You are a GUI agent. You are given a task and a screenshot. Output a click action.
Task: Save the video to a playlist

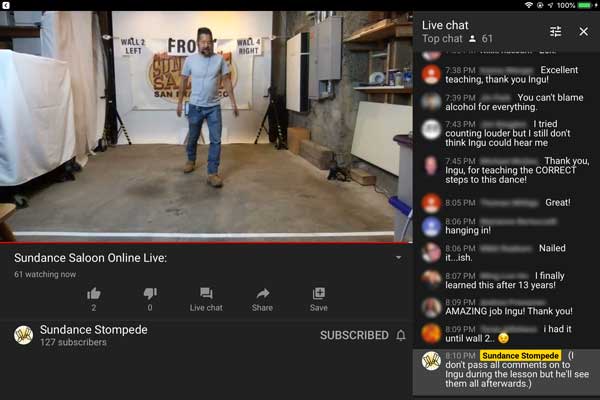(x=319, y=299)
